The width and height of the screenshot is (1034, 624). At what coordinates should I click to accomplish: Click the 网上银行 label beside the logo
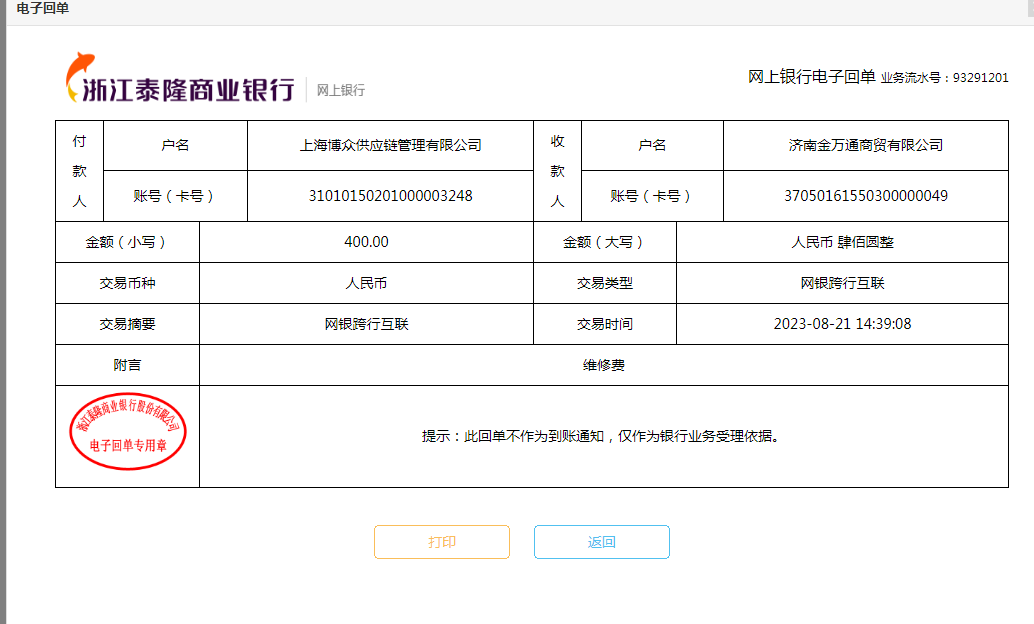[341, 90]
